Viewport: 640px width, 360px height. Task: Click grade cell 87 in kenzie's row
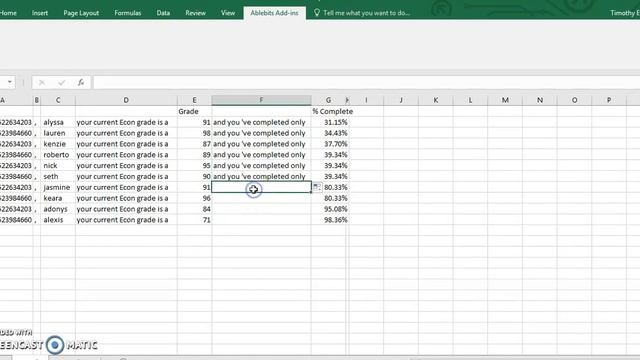[194, 144]
